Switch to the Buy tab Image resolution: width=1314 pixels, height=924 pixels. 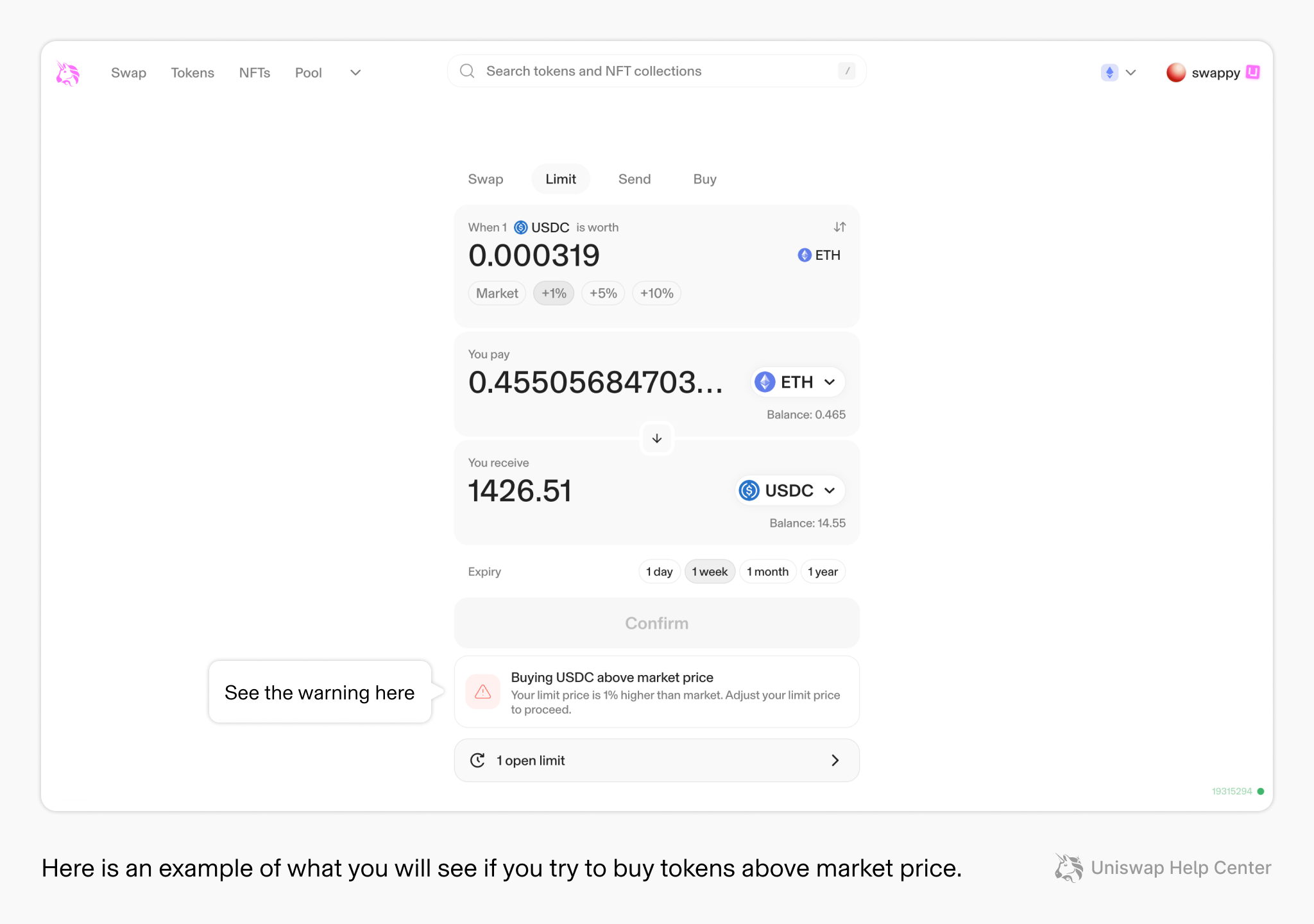point(704,179)
